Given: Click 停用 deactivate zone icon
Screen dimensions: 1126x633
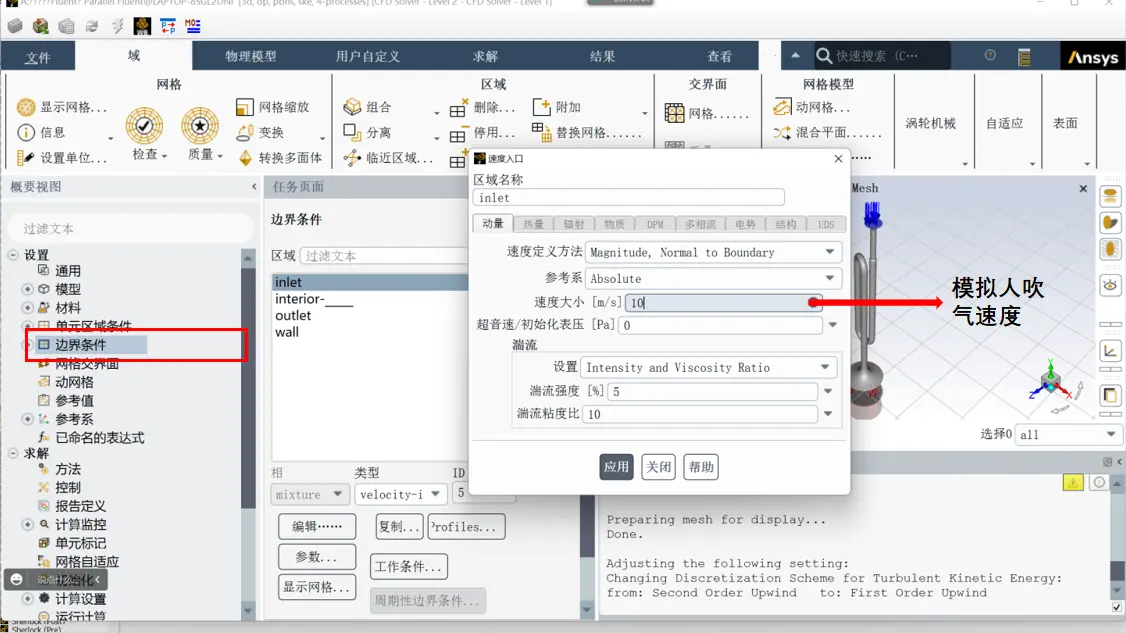Looking at the screenshot, I should 457,134.
